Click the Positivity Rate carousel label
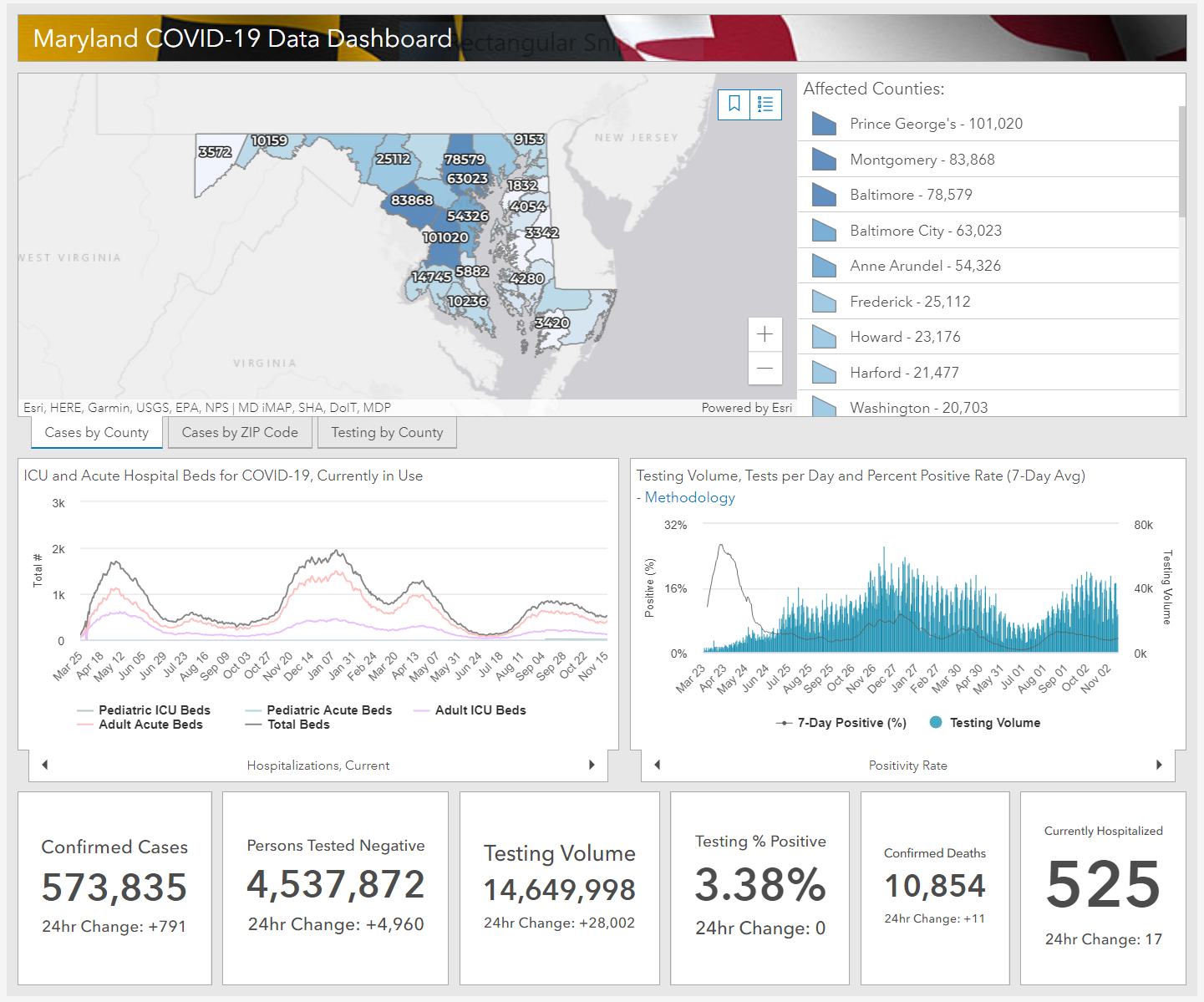Screen dimensions: 1204x1002 tap(908, 765)
